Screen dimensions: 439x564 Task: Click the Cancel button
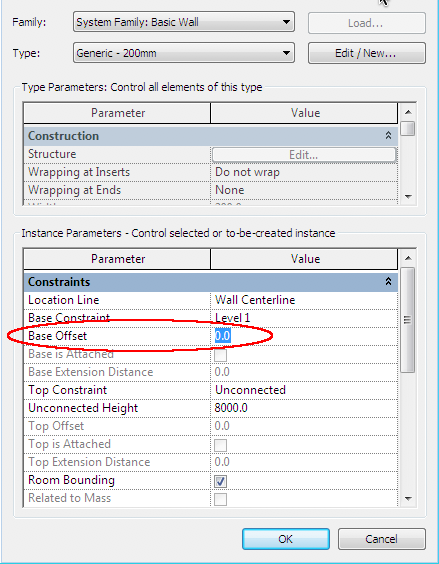[381, 539]
